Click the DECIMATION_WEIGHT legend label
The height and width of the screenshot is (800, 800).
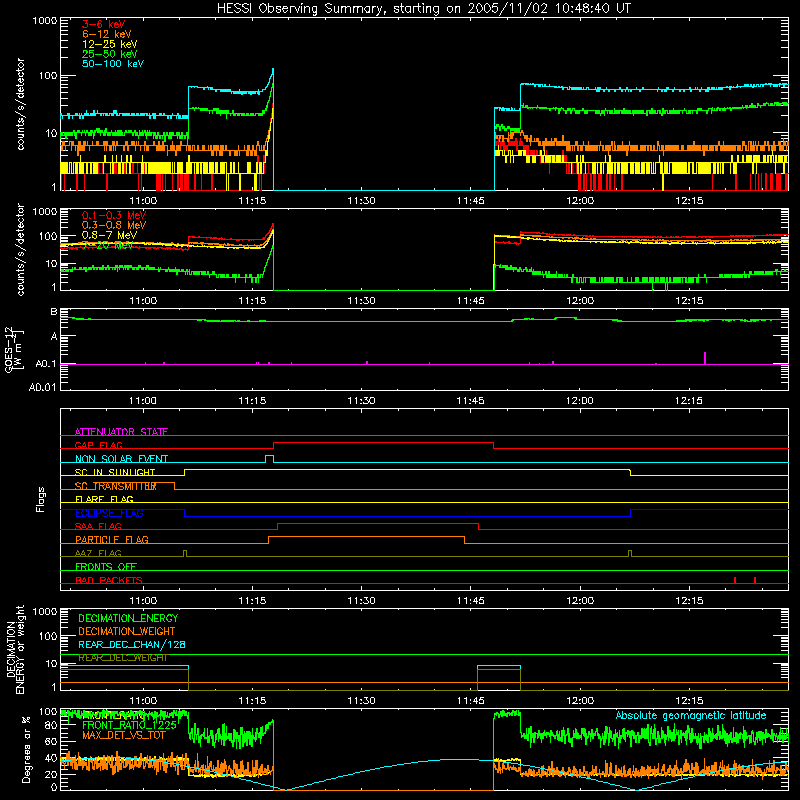point(127,631)
